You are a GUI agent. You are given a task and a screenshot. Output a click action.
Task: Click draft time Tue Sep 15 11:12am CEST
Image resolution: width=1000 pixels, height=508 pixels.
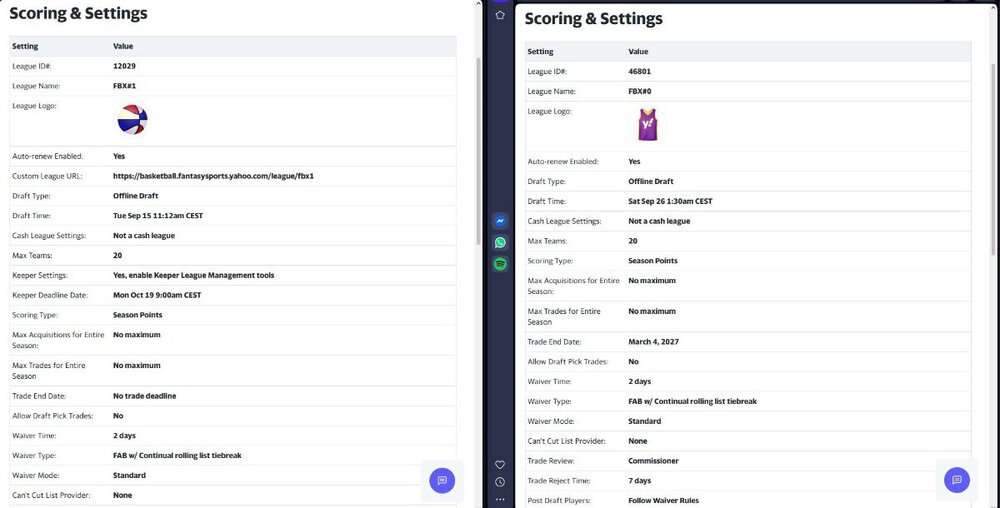tap(158, 215)
